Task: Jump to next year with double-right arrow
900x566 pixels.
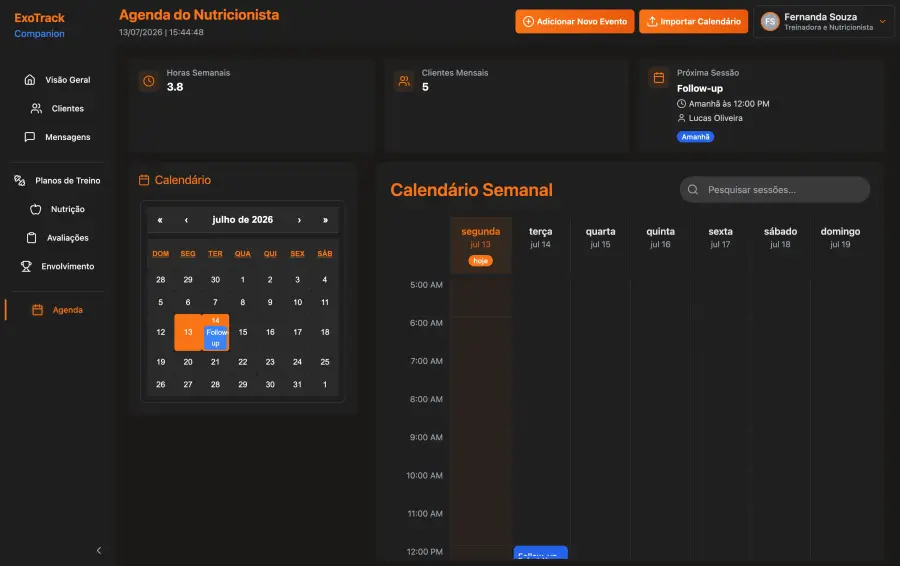Action: point(325,220)
